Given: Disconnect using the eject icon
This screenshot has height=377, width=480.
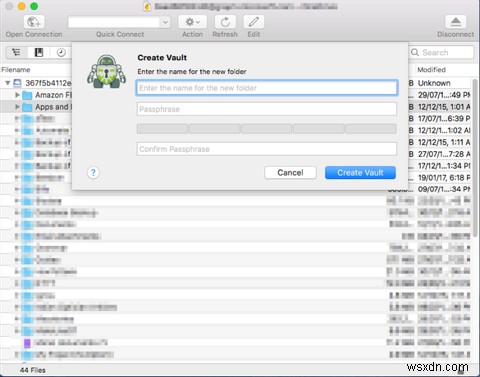Looking at the screenshot, I should [x=455, y=22].
